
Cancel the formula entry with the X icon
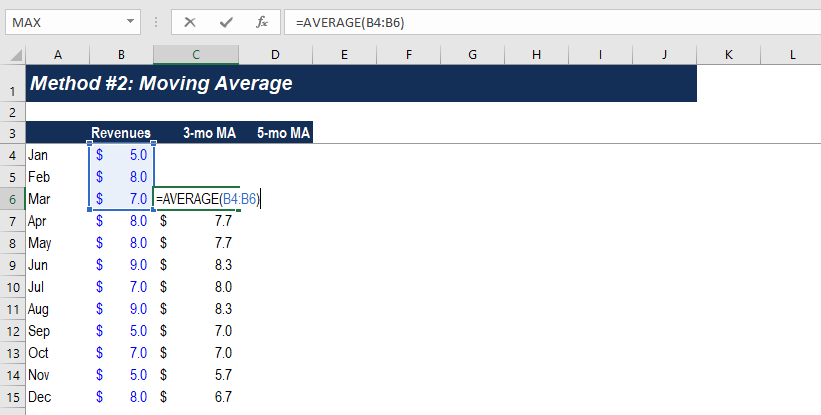click(190, 22)
